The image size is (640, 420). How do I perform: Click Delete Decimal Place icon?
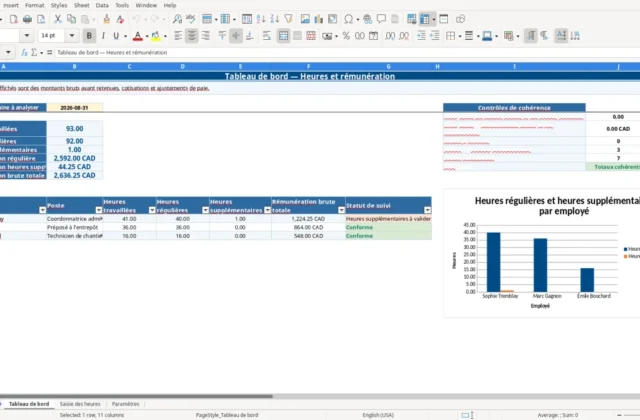404,36
